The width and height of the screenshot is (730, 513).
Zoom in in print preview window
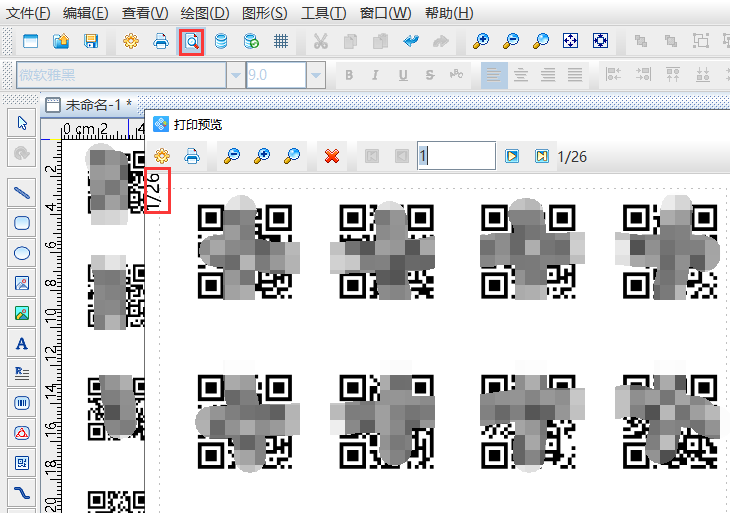[x=262, y=155]
